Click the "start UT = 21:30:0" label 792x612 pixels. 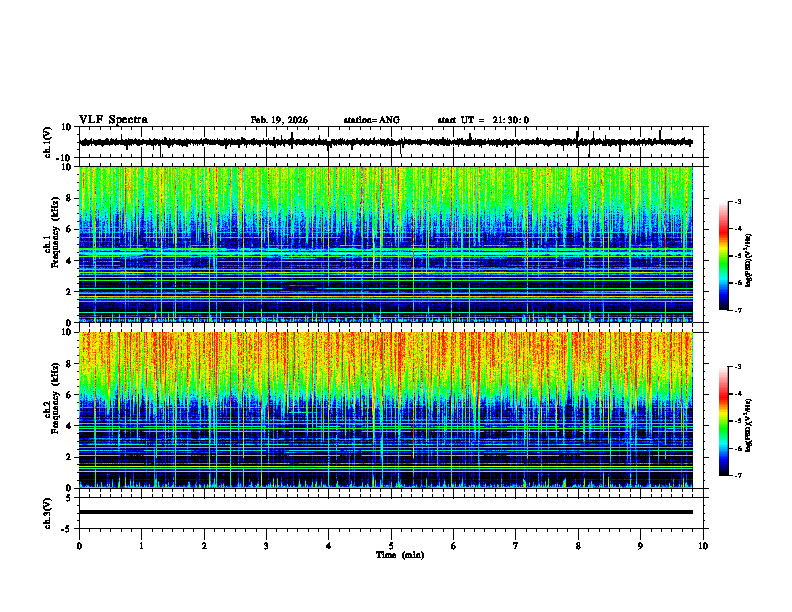coord(483,120)
